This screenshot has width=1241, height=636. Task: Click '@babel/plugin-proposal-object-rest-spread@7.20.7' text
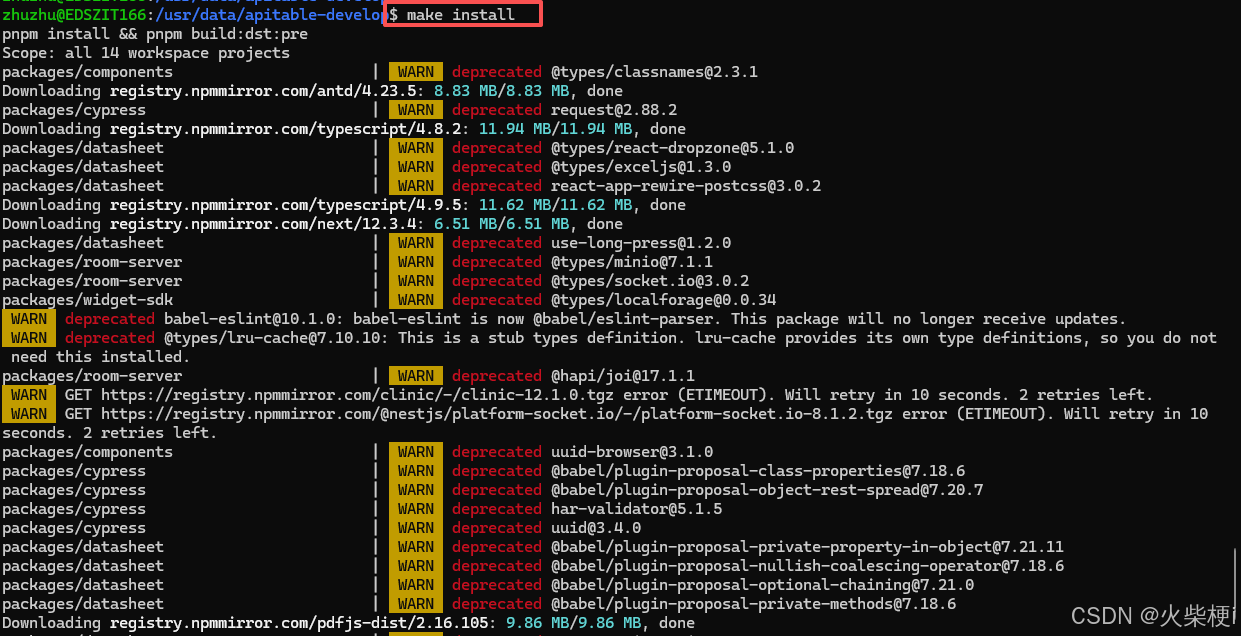pos(767,490)
